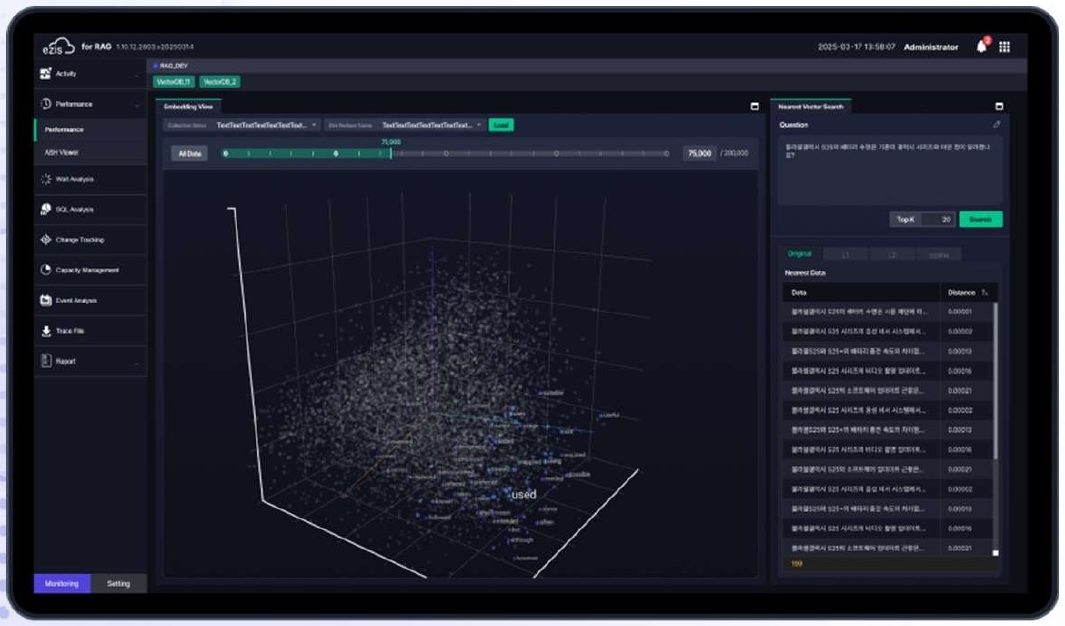This screenshot has width=1065, height=626.
Task: Click the Administrator user name
Action: click(x=931, y=47)
